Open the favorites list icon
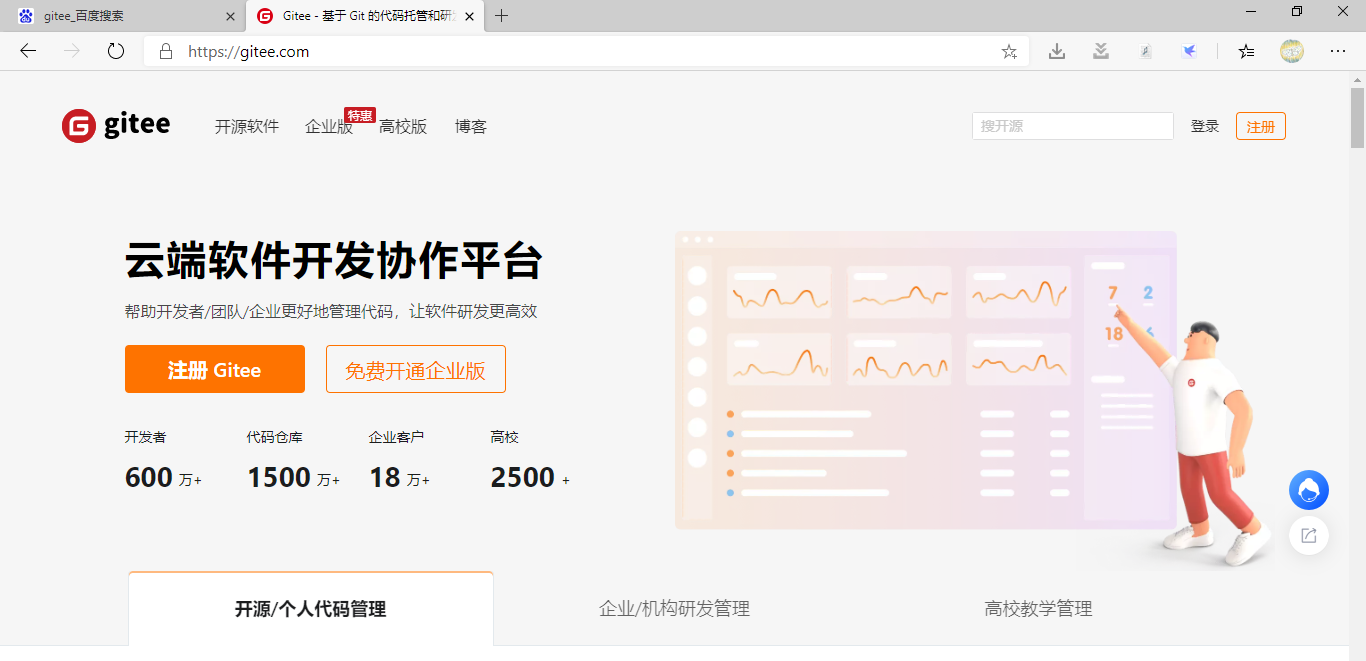 click(x=1246, y=51)
